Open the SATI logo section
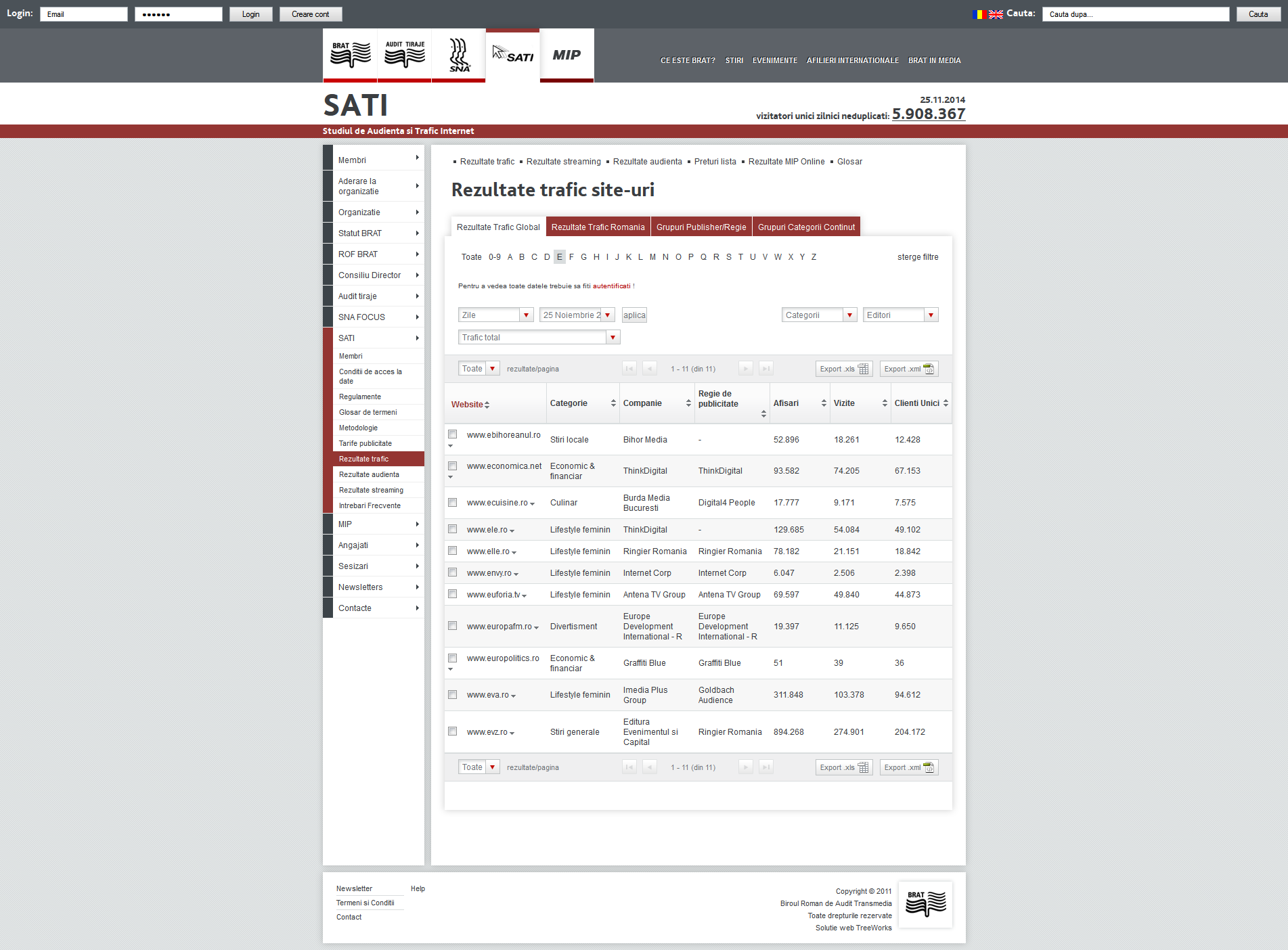The image size is (1288, 950). click(512, 55)
